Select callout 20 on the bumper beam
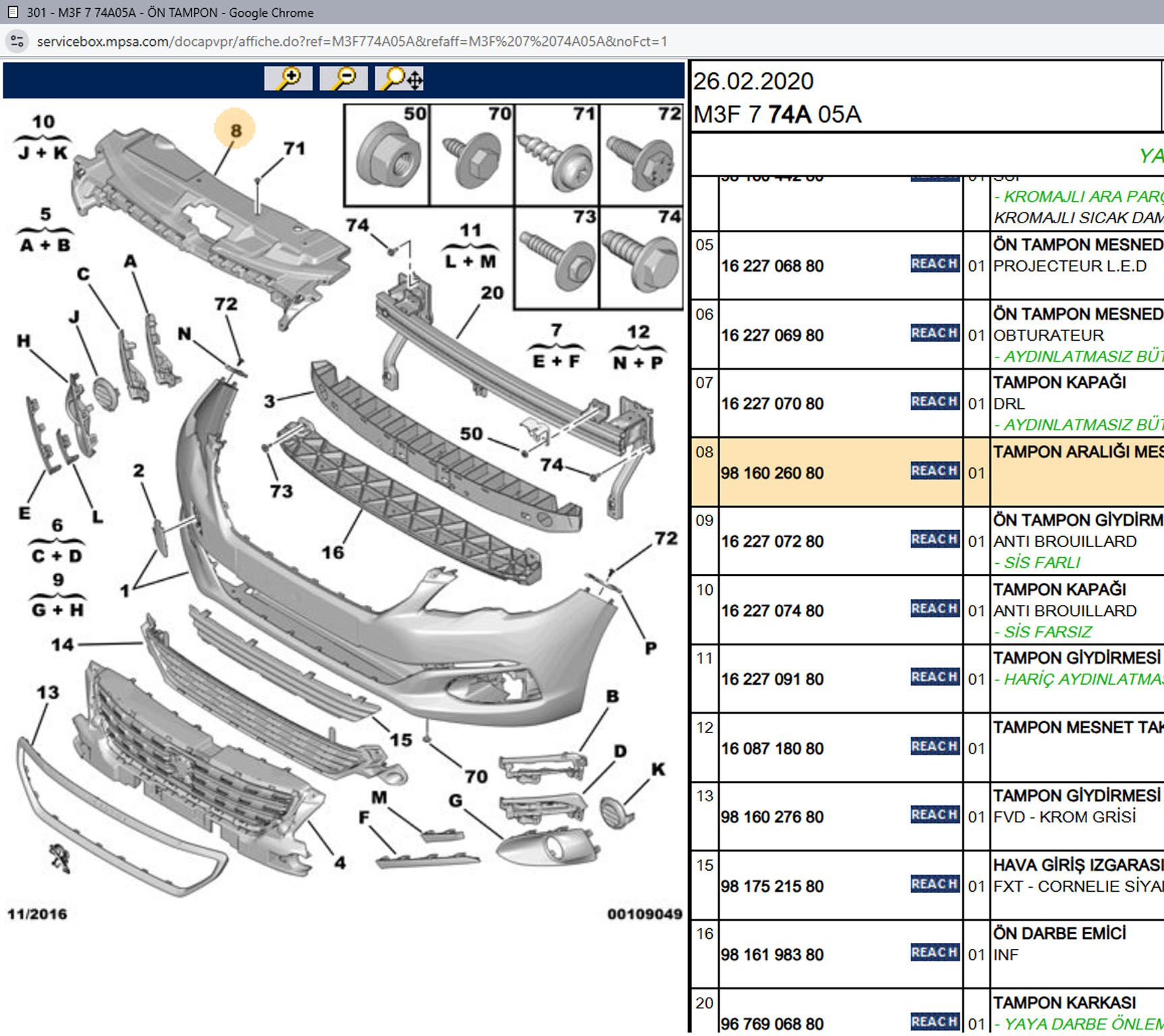 [492, 293]
